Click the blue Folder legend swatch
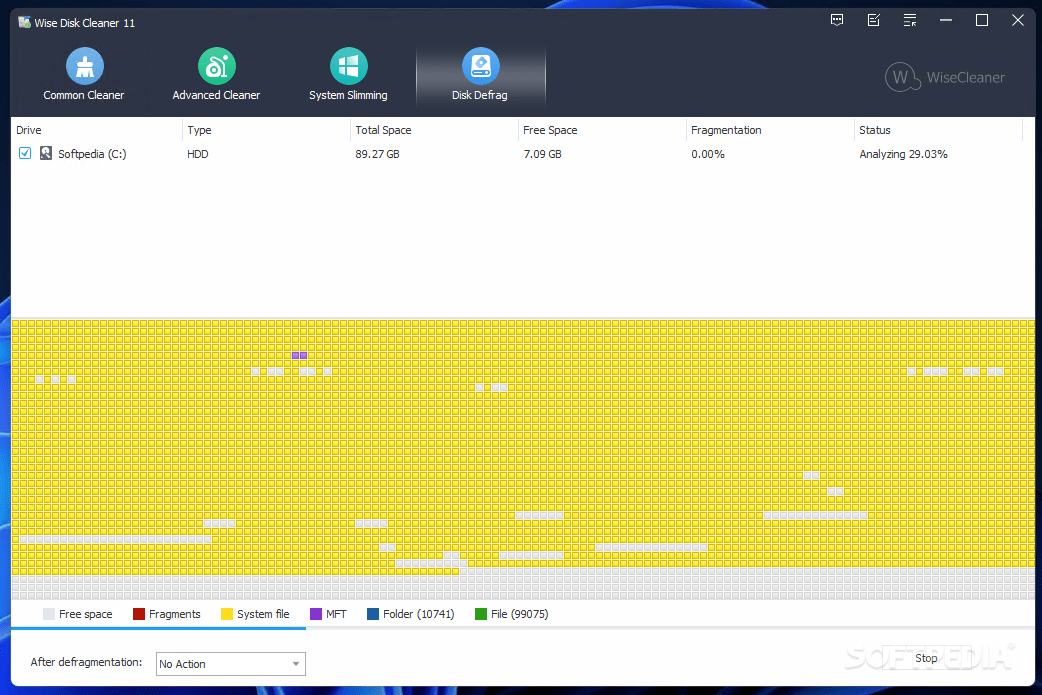This screenshot has width=1042, height=695. click(x=373, y=614)
